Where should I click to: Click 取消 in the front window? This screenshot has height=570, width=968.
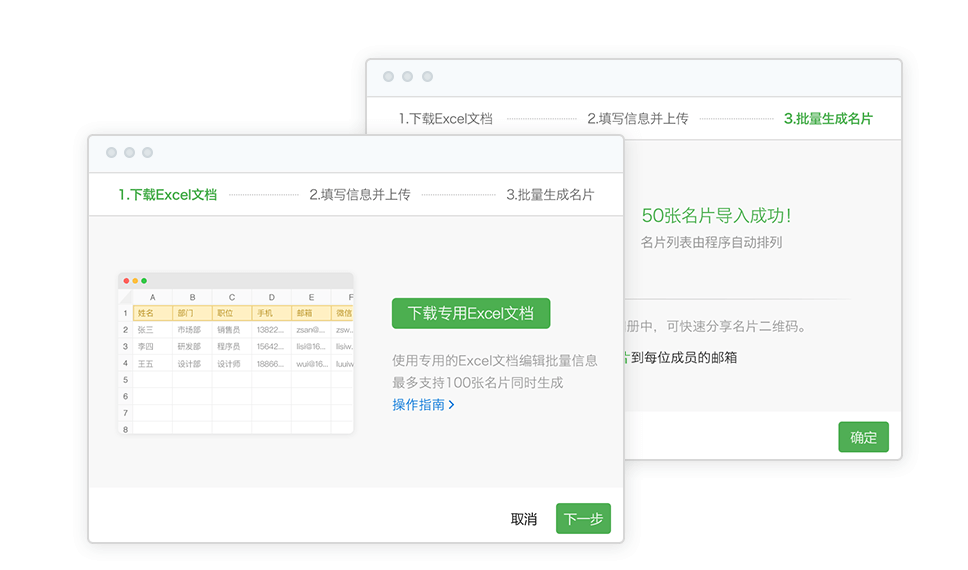524,519
